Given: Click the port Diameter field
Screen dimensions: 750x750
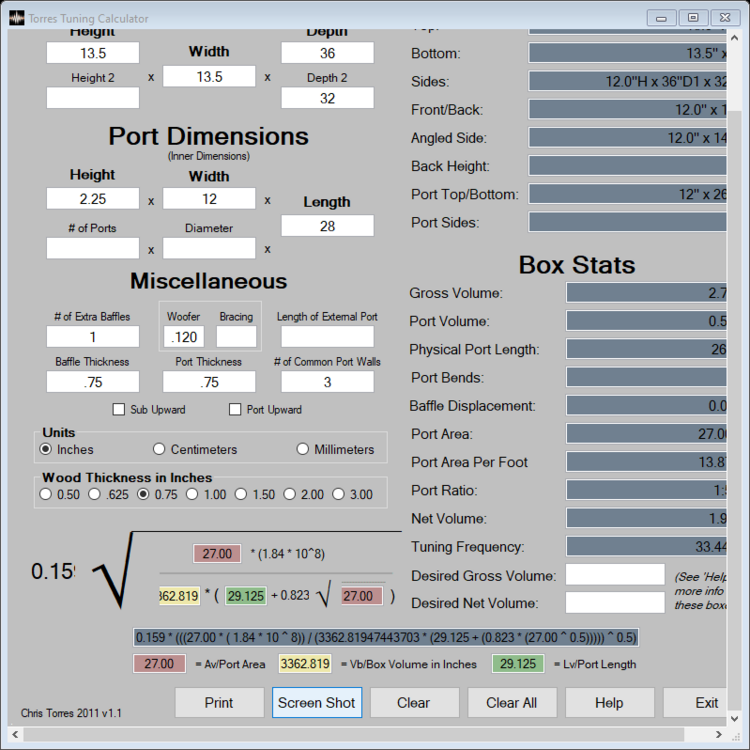Looking at the screenshot, I should pyautogui.click(x=209, y=248).
